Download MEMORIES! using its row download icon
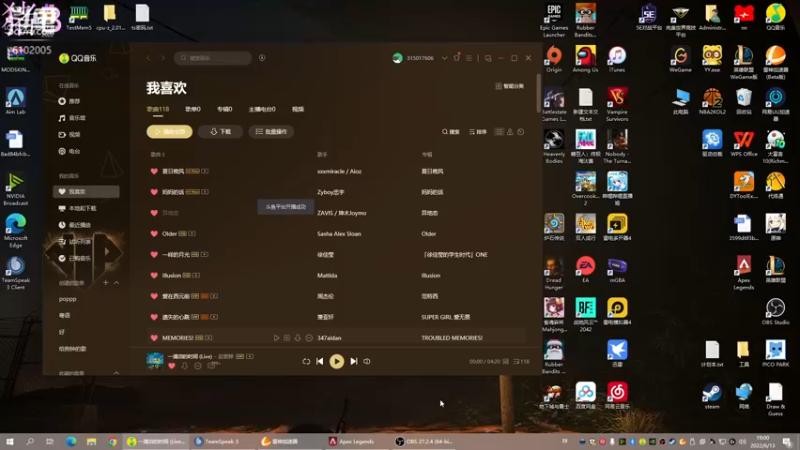 pyautogui.click(x=298, y=338)
